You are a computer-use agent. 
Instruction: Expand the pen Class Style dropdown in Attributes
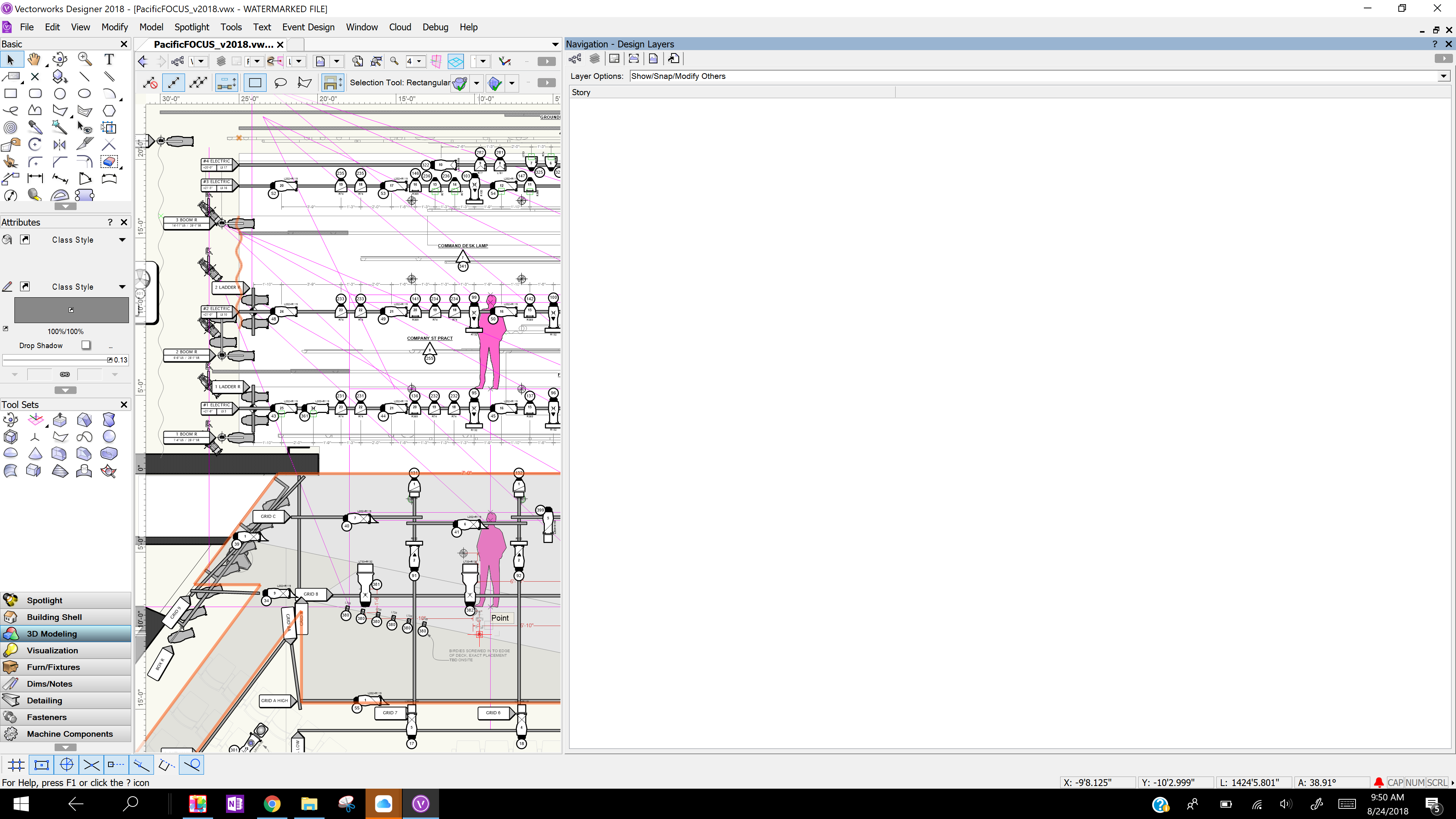click(x=122, y=287)
